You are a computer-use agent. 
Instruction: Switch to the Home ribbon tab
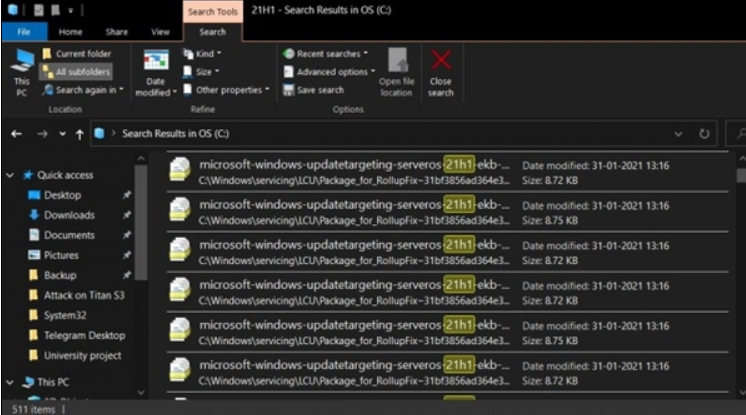(x=70, y=32)
